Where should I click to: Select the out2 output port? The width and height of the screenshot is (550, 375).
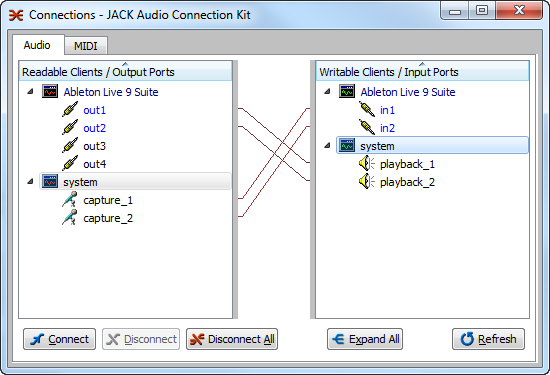pyautogui.click(x=94, y=128)
